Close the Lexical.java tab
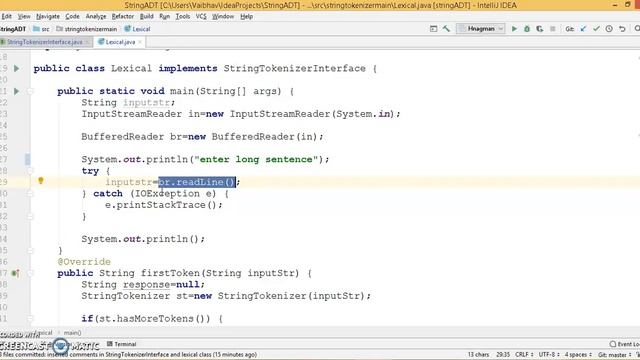640x360 pixels. pyautogui.click(x=140, y=42)
